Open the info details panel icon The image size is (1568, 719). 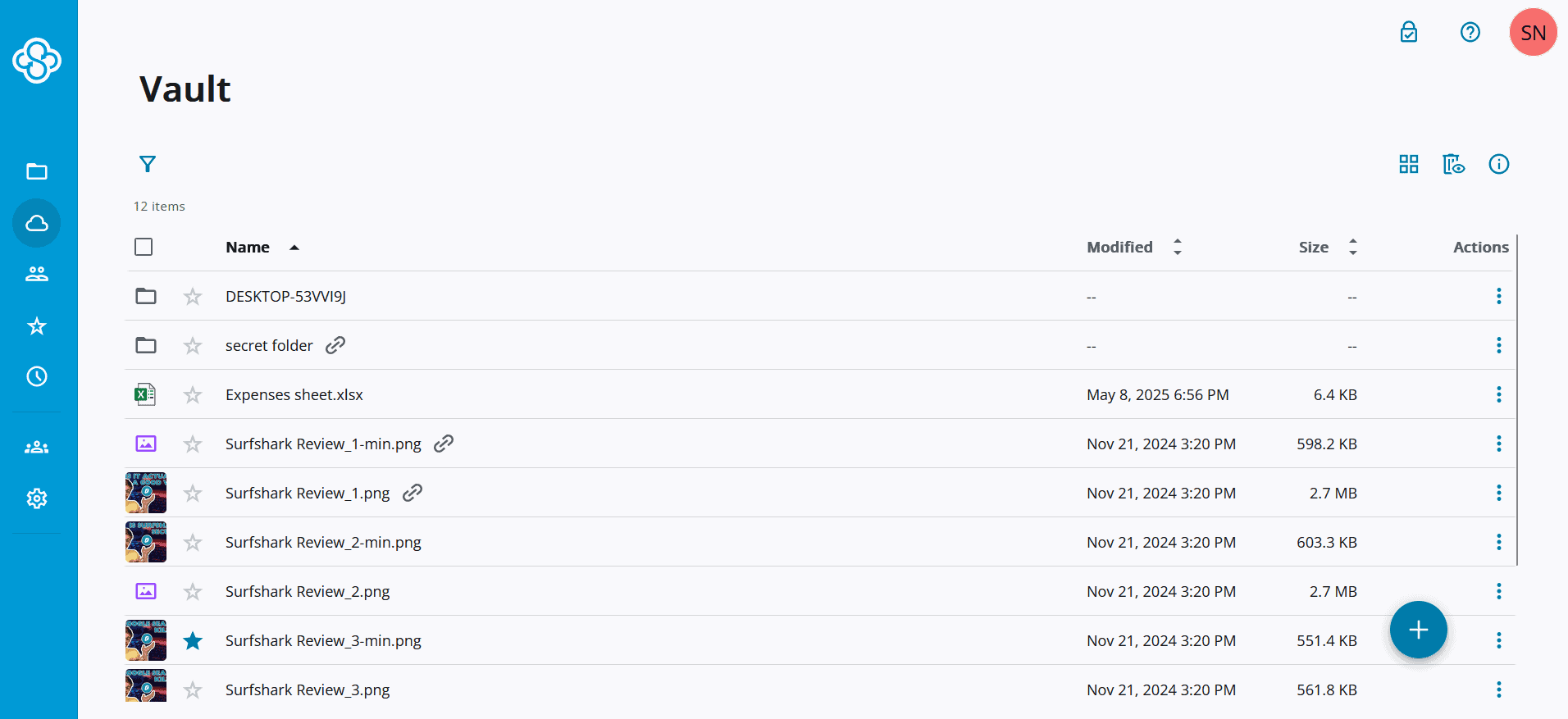pos(1499,164)
